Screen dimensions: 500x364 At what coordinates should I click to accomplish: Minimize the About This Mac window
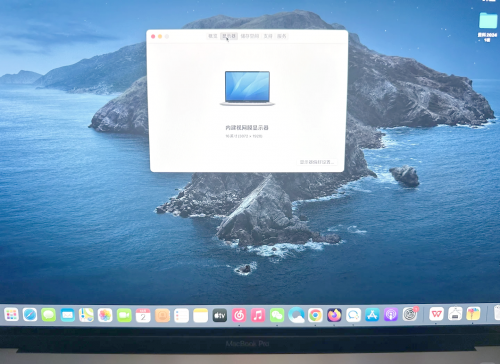tap(160, 36)
